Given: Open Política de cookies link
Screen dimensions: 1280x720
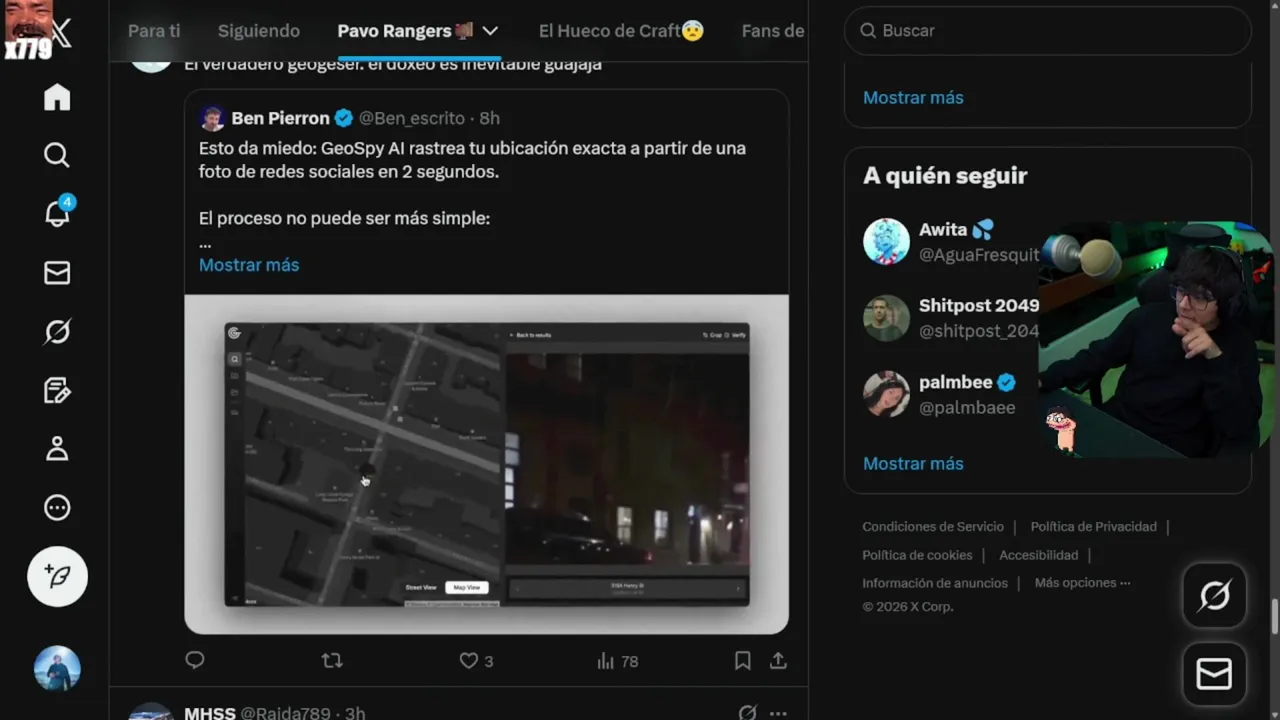Looking at the screenshot, I should tap(917, 555).
